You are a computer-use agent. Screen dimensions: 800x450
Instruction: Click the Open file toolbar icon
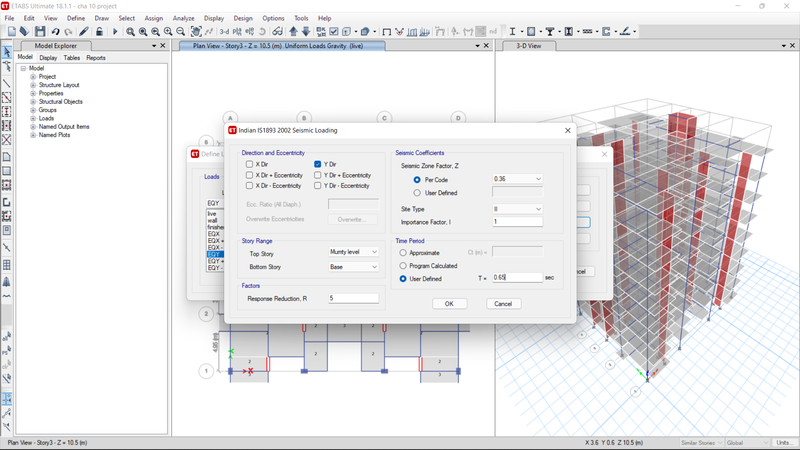click(x=24, y=32)
